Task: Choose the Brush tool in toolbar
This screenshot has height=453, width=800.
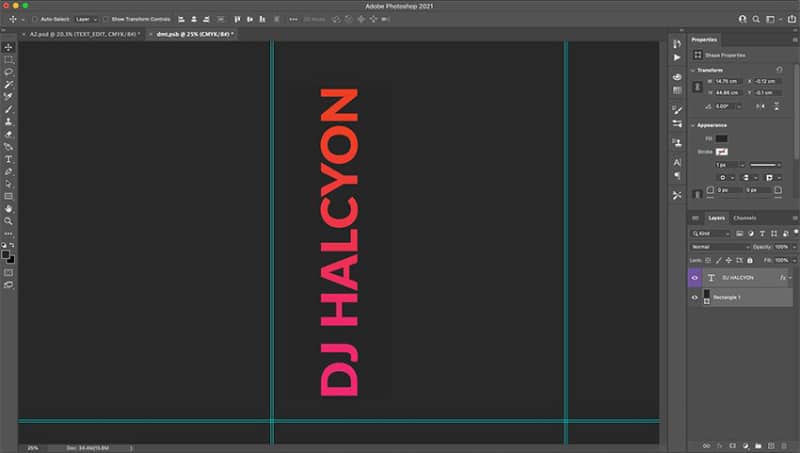Action: pyautogui.click(x=9, y=109)
